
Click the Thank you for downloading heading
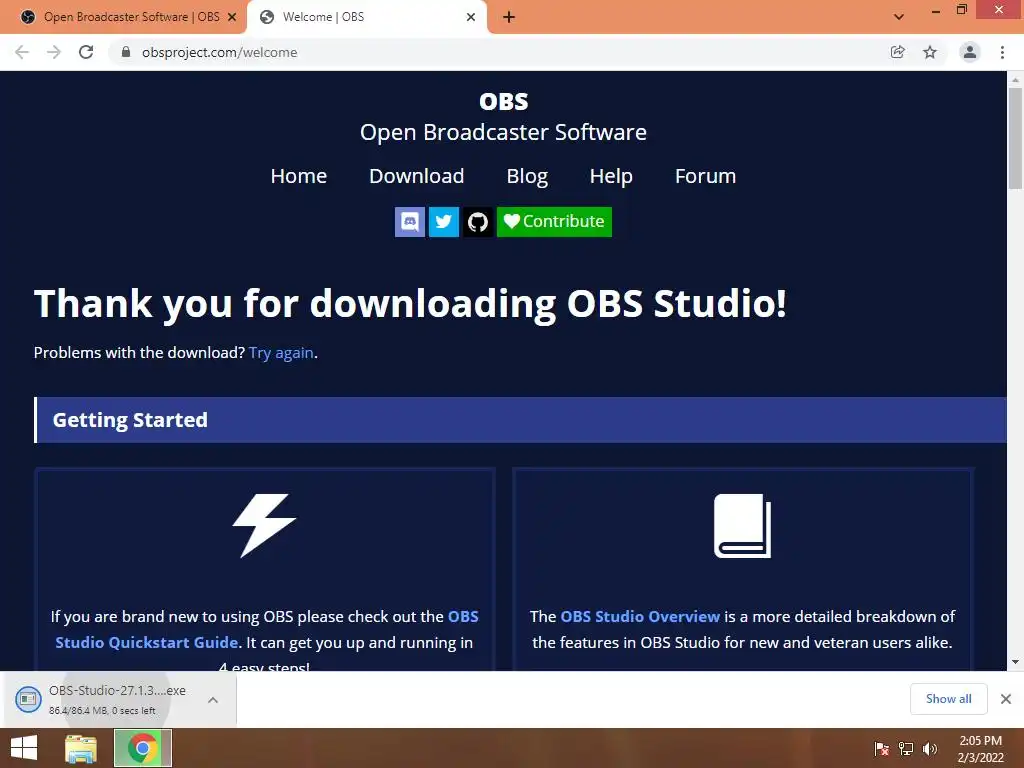click(x=410, y=304)
